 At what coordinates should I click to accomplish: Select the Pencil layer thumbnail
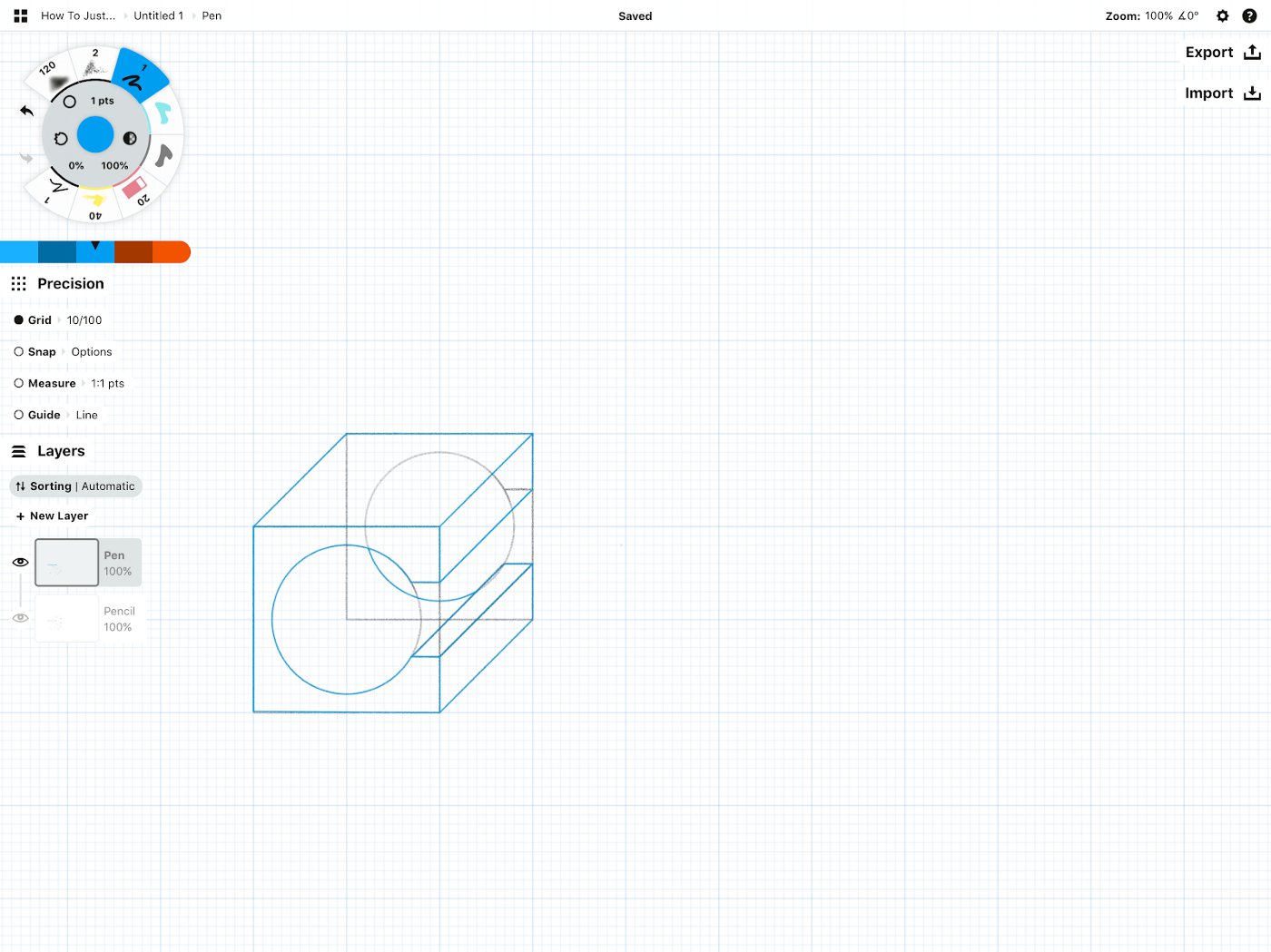(66, 619)
